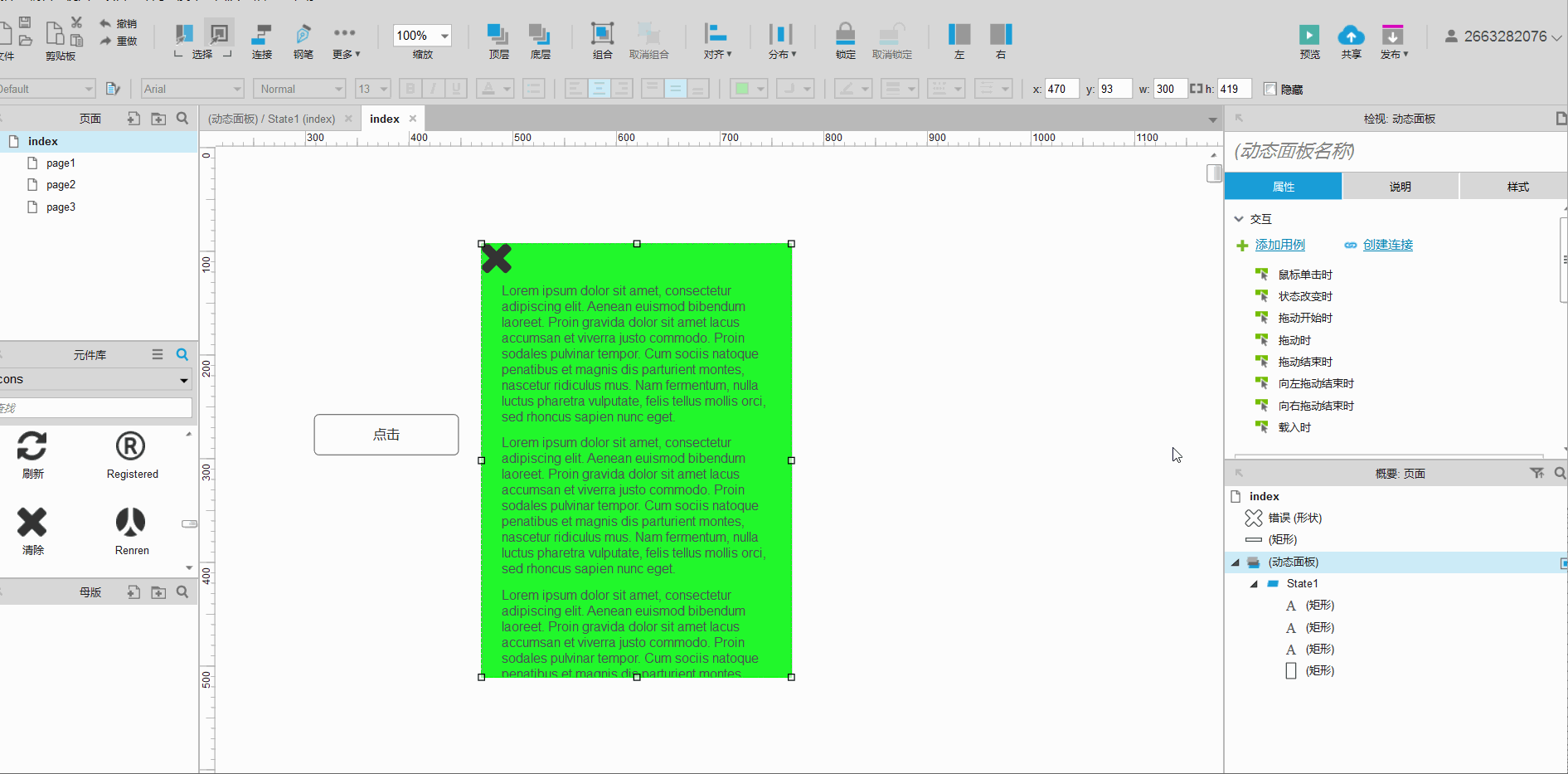Collapse the State1 tree node

(x=1254, y=584)
